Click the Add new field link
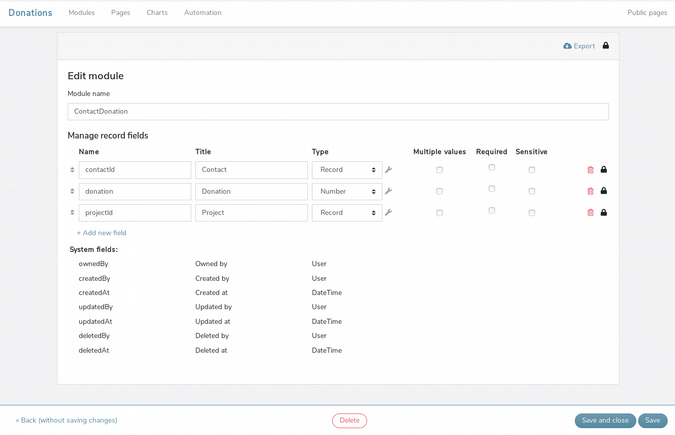This screenshot has width=675, height=435. 102,233
